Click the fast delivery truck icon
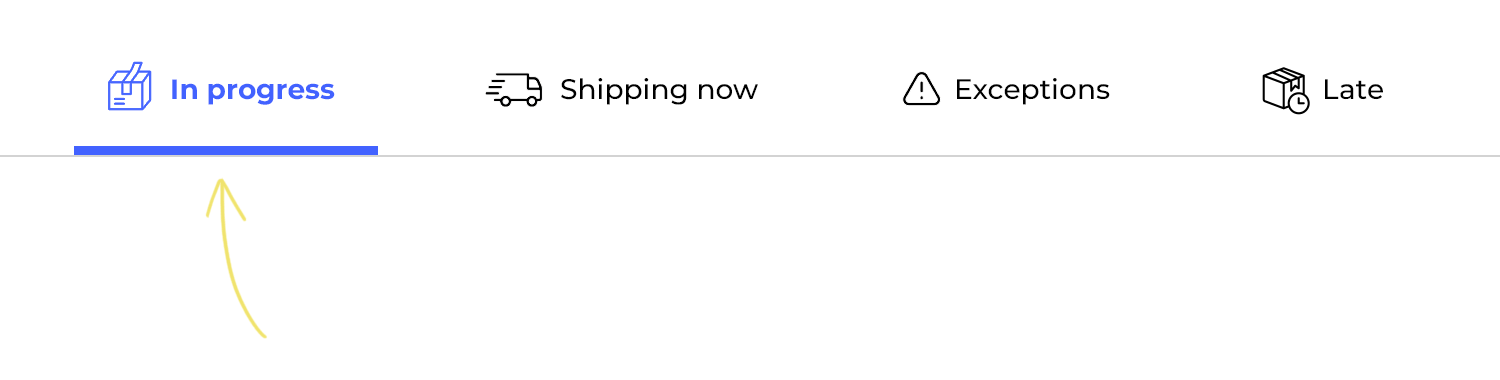This screenshot has height=380, width=1500. click(514, 89)
